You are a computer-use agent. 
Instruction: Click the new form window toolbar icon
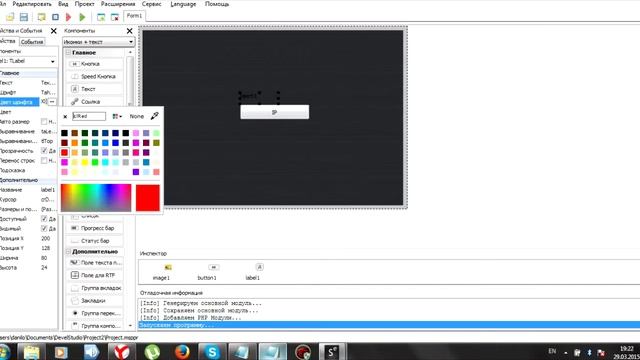pyautogui.click(x=101, y=17)
